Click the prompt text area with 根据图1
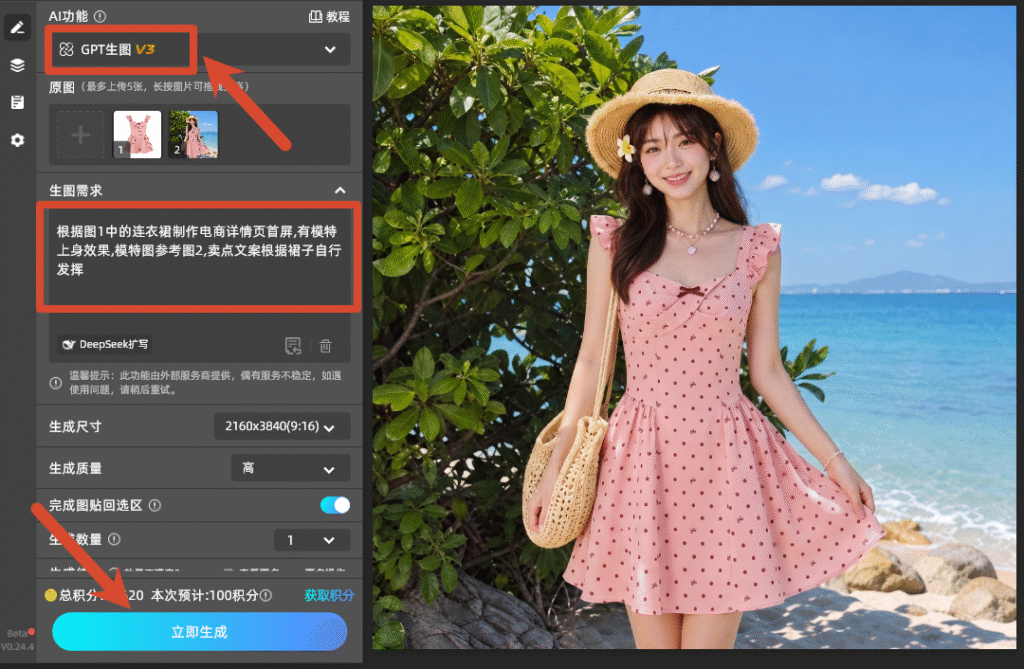 pyautogui.click(x=199, y=257)
